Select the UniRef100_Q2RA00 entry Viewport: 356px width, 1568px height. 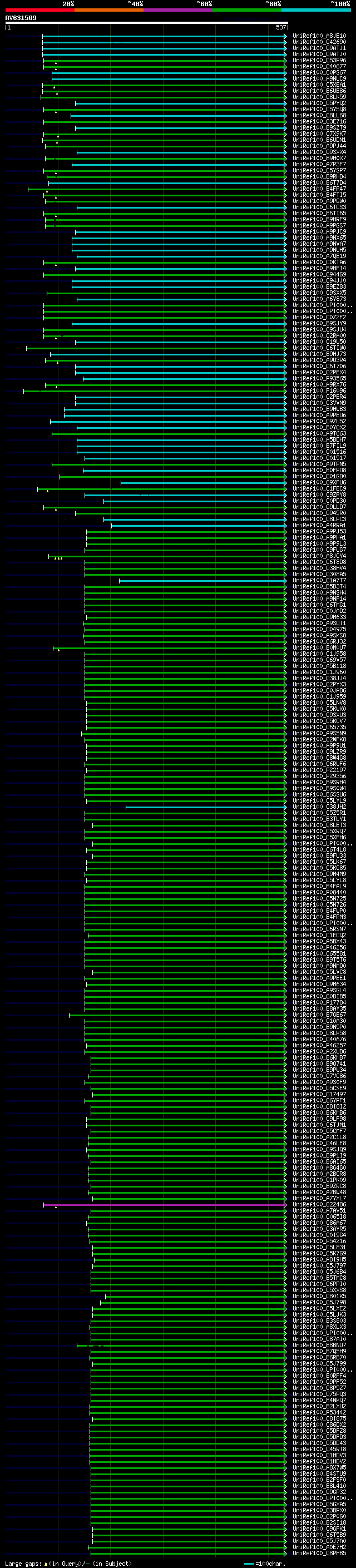(319, 335)
